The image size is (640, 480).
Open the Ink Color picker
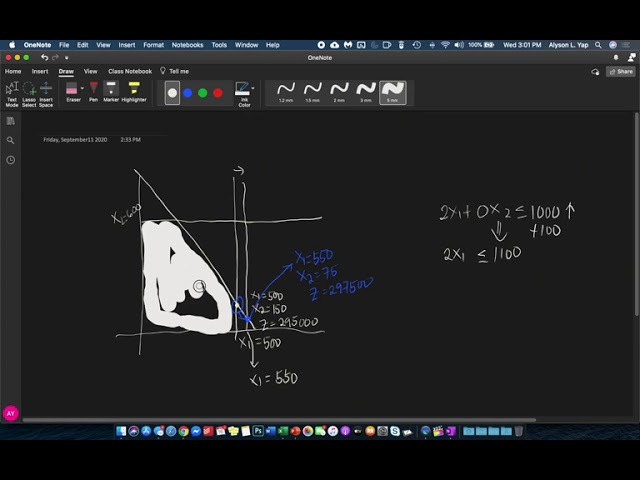click(242, 94)
